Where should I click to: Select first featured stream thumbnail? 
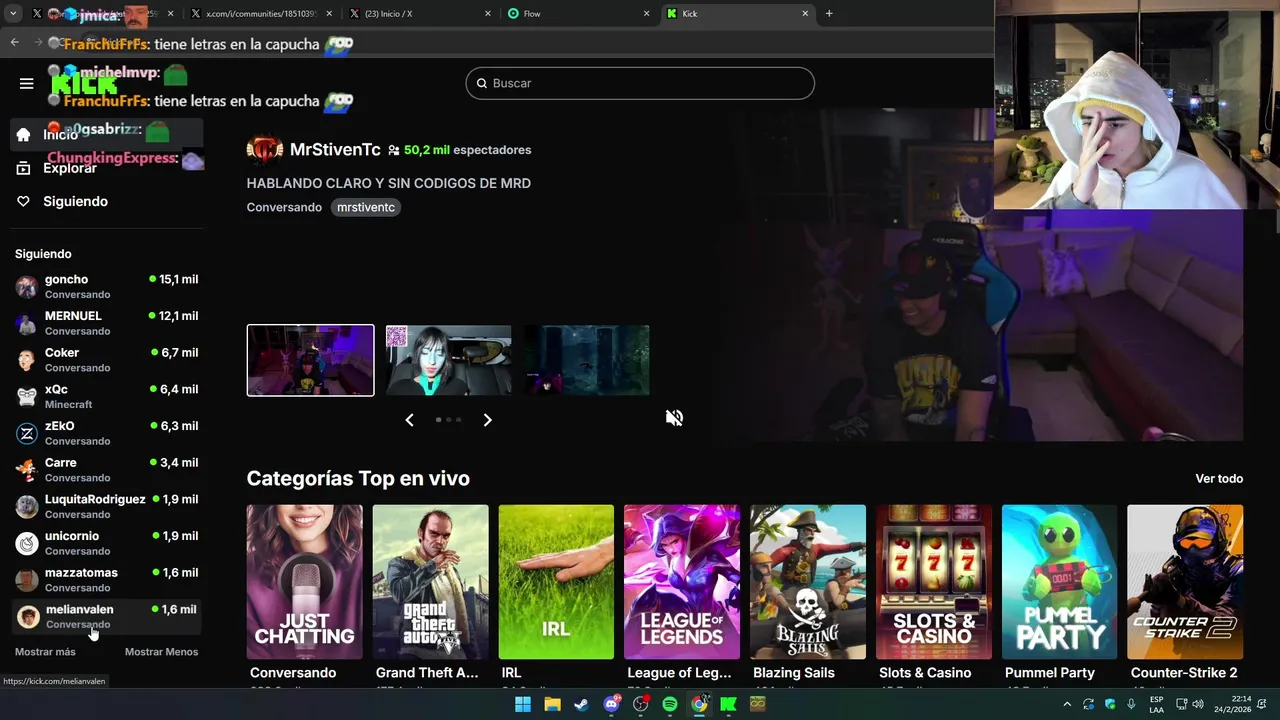coord(310,360)
